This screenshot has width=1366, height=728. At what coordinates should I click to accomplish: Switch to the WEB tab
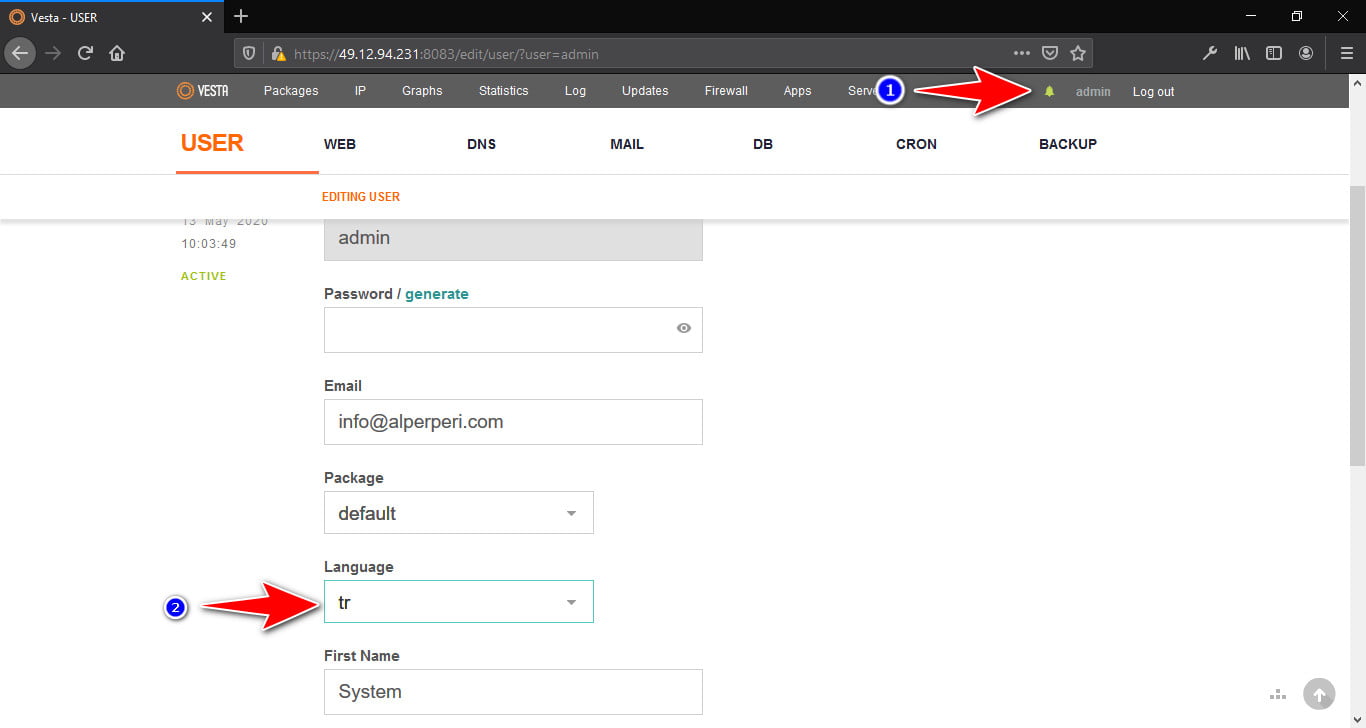point(340,144)
